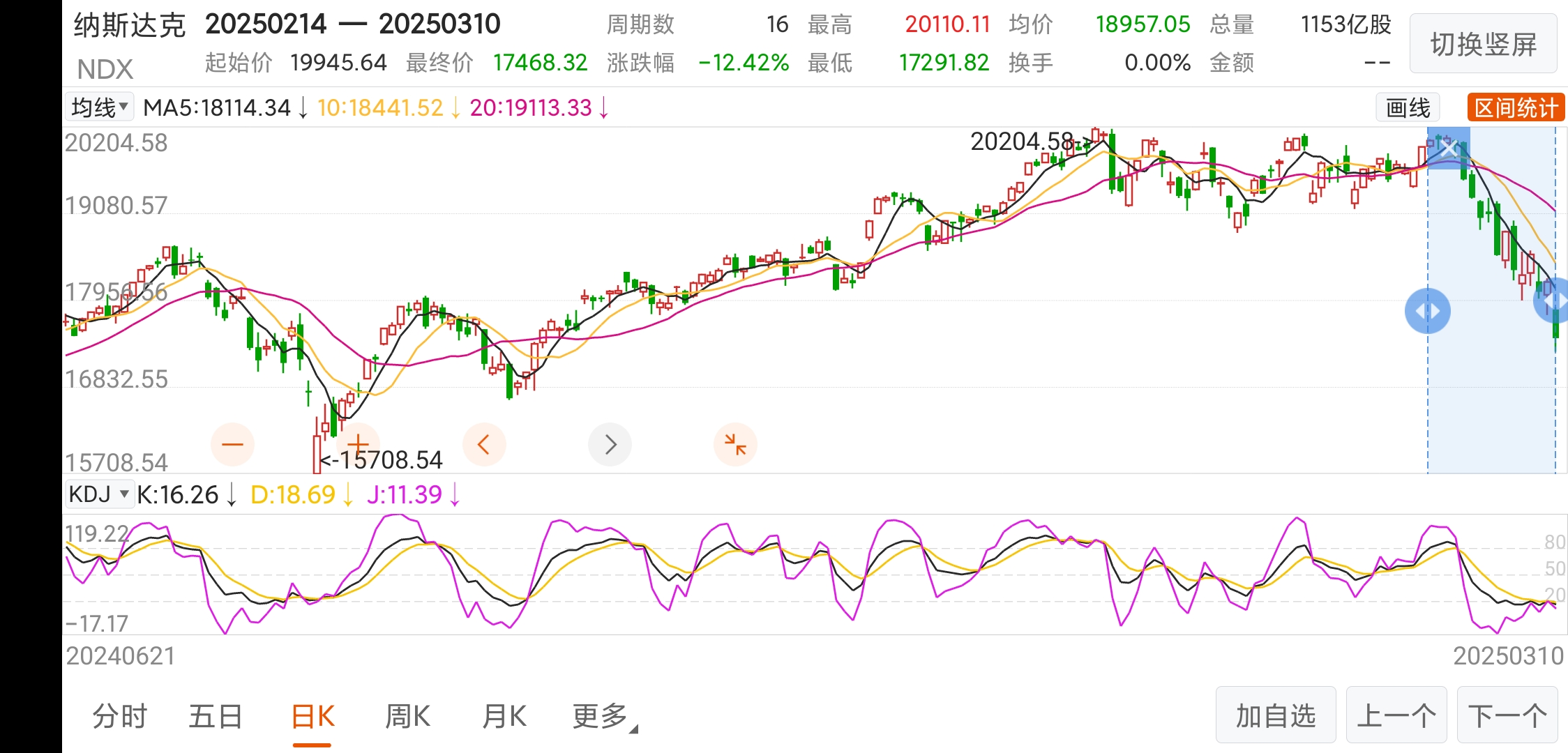
Task: Toggle the 画线 drawing mode
Action: [x=1408, y=108]
